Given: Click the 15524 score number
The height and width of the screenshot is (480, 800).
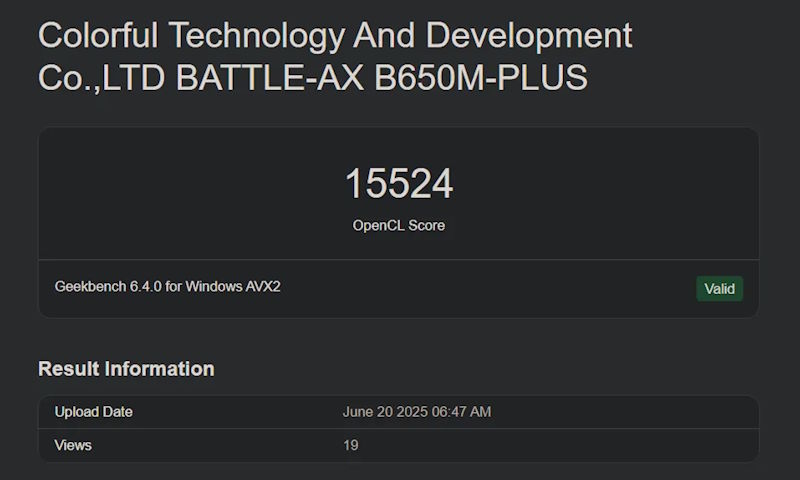Looking at the screenshot, I should coord(399,184).
